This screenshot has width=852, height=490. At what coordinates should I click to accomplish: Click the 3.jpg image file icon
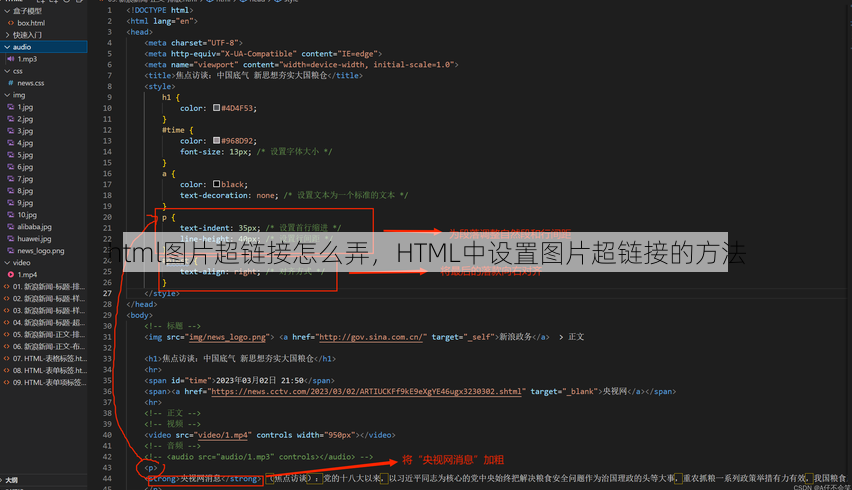click(x=10, y=131)
